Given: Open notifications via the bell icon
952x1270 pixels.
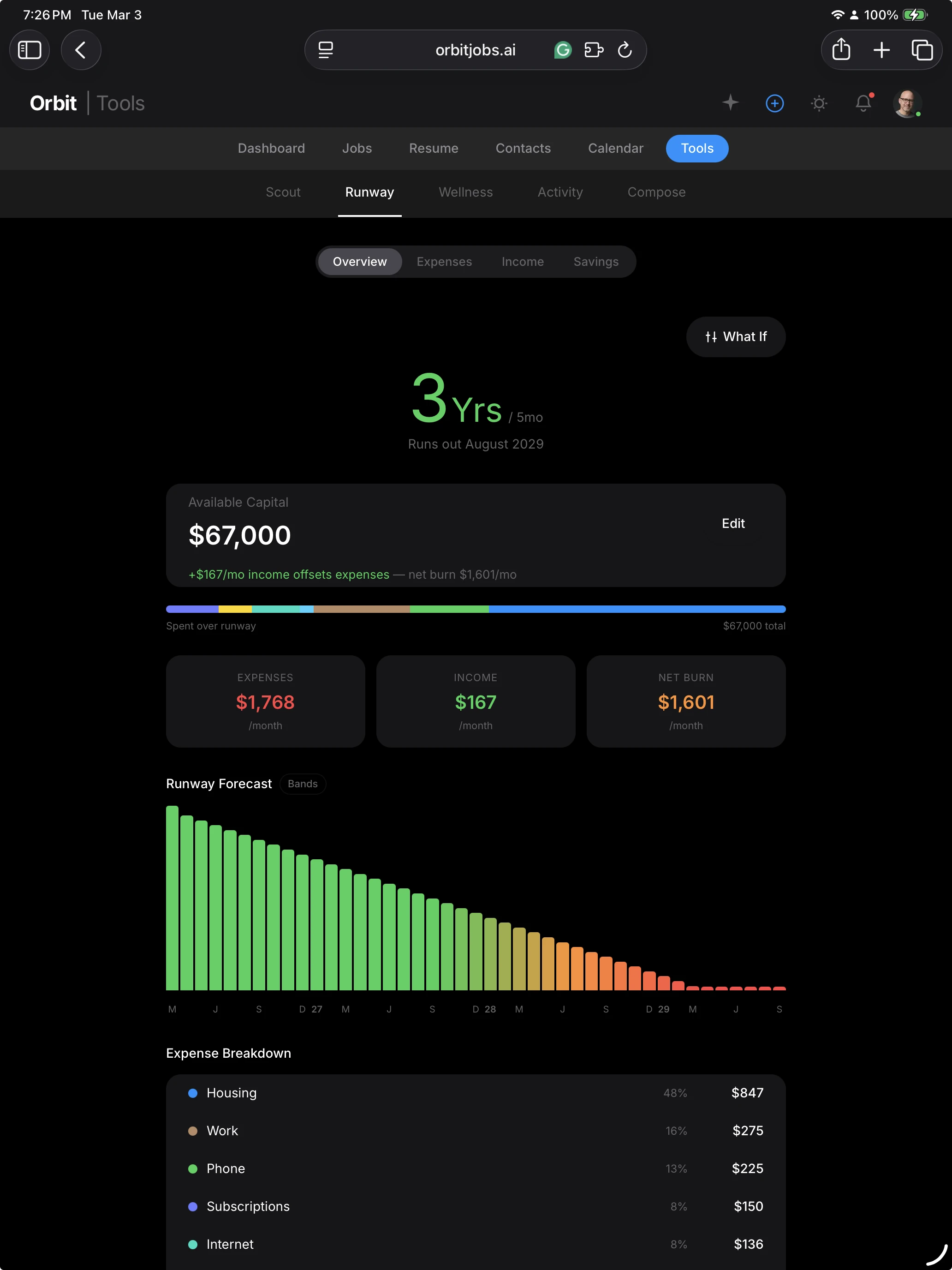Looking at the screenshot, I should 863,103.
